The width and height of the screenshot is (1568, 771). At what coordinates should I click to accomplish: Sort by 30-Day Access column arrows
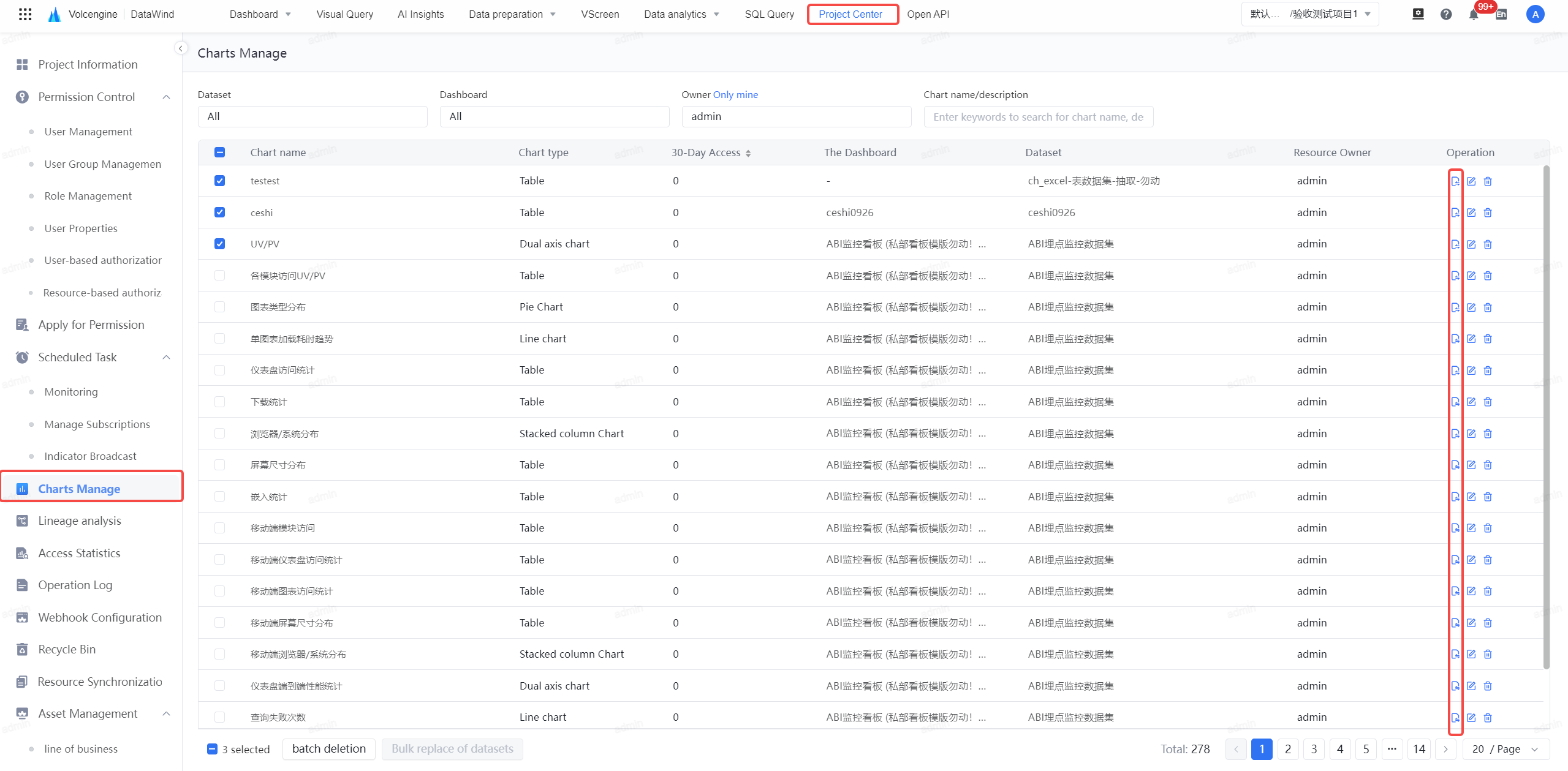748,153
